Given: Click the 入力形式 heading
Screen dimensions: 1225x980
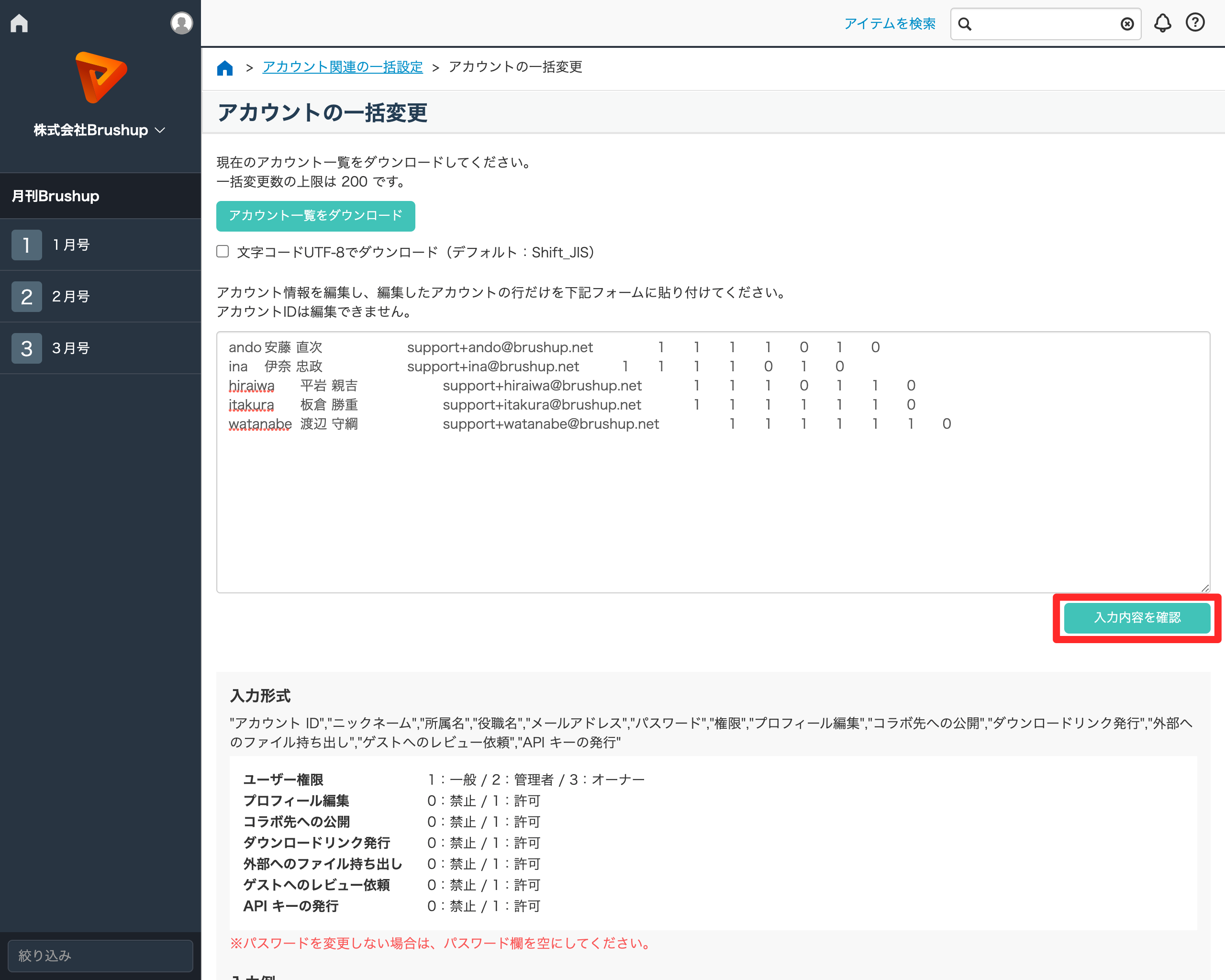Looking at the screenshot, I should tap(260, 696).
